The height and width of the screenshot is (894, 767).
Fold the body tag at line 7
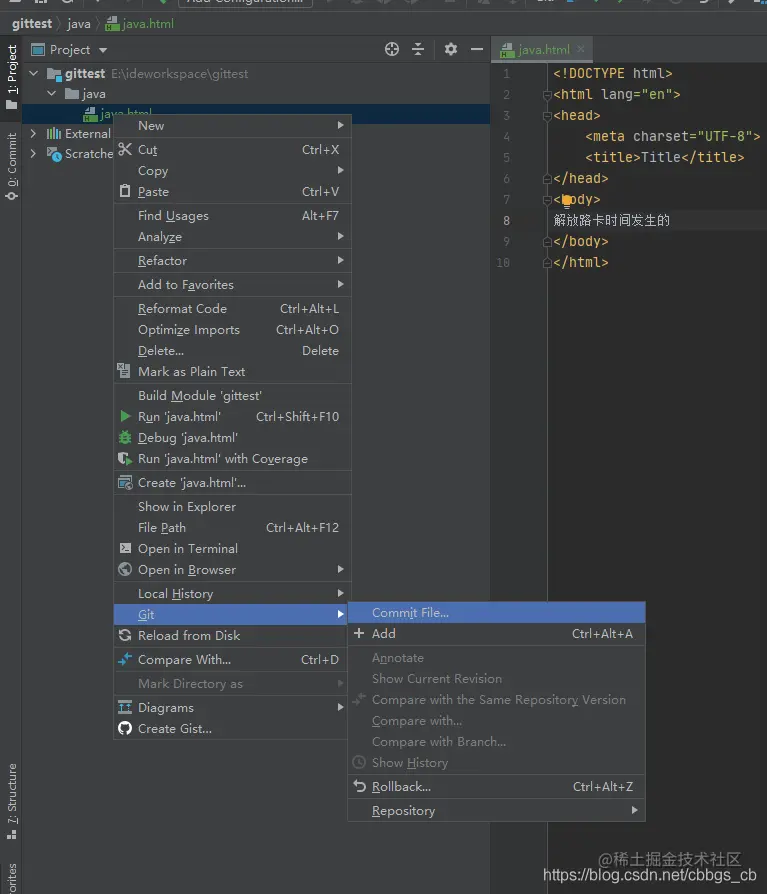pos(547,200)
